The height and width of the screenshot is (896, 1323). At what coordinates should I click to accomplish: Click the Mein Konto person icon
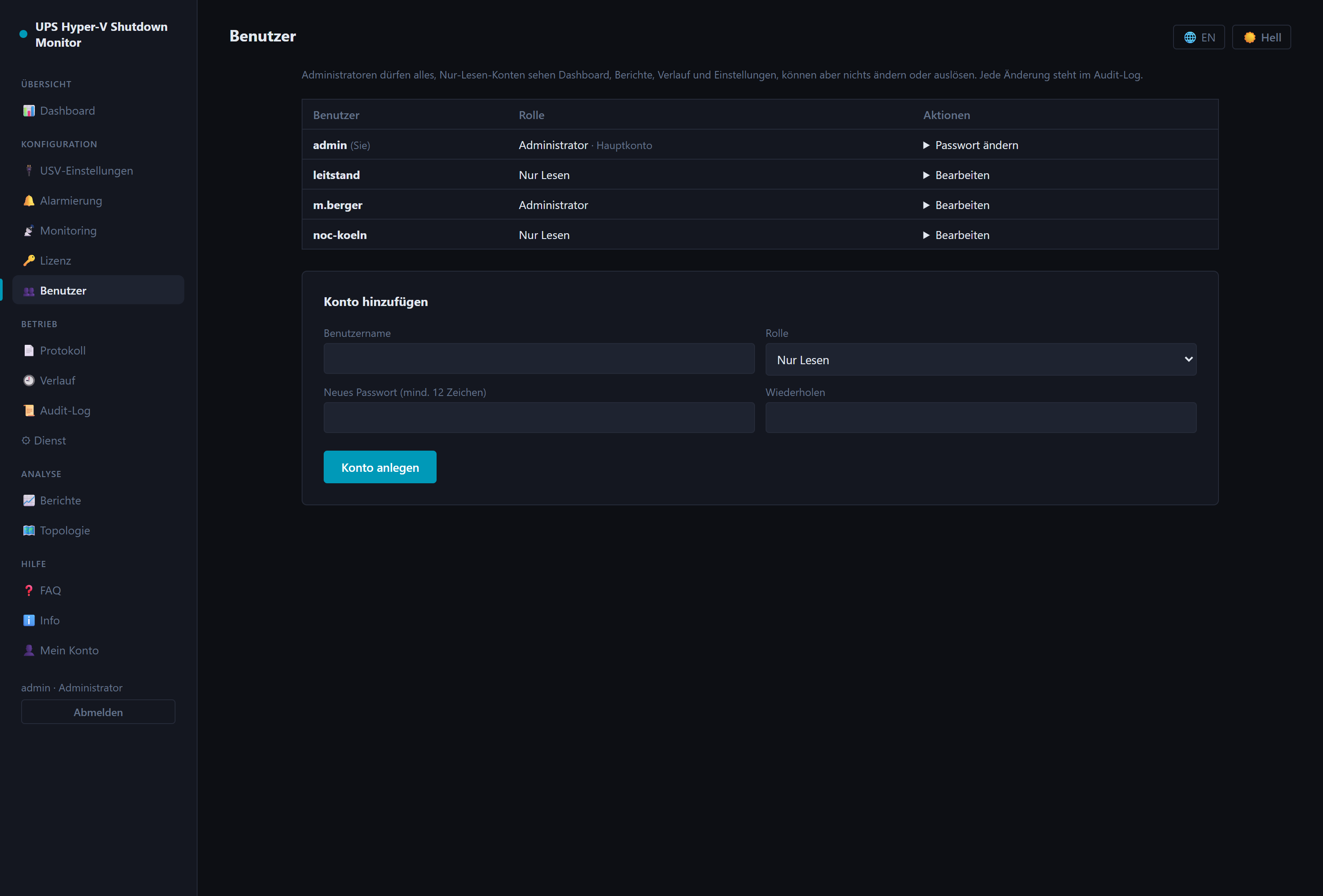[x=29, y=650]
